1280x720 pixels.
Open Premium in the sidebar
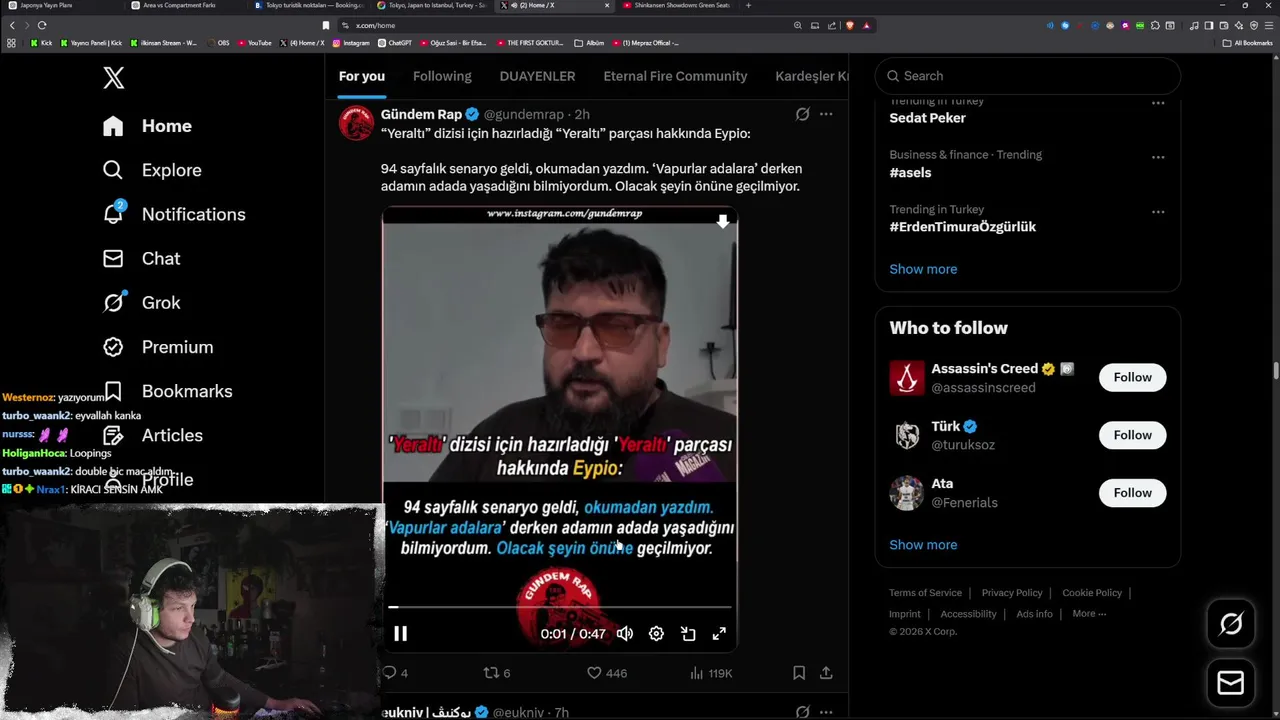[158, 347]
